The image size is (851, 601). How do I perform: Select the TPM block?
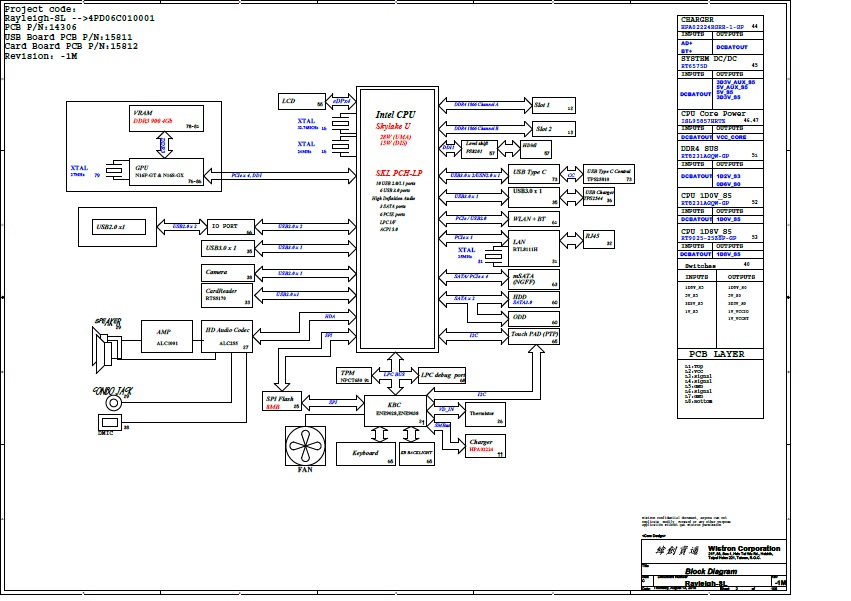pyautogui.click(x=354, y=376)
